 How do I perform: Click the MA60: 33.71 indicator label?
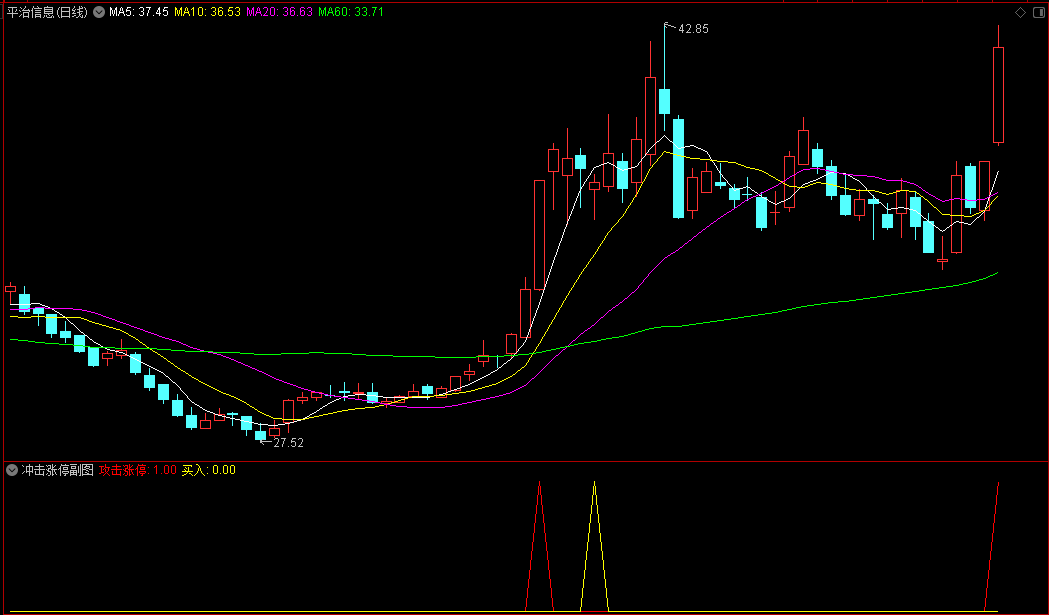[351, 12]
